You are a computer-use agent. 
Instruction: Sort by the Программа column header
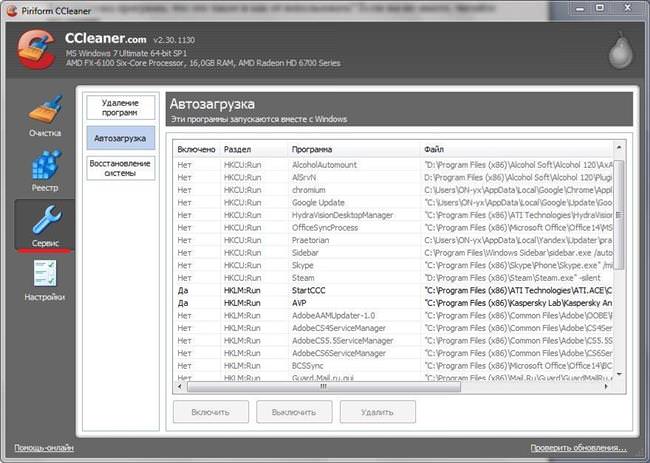coord(354,150)
